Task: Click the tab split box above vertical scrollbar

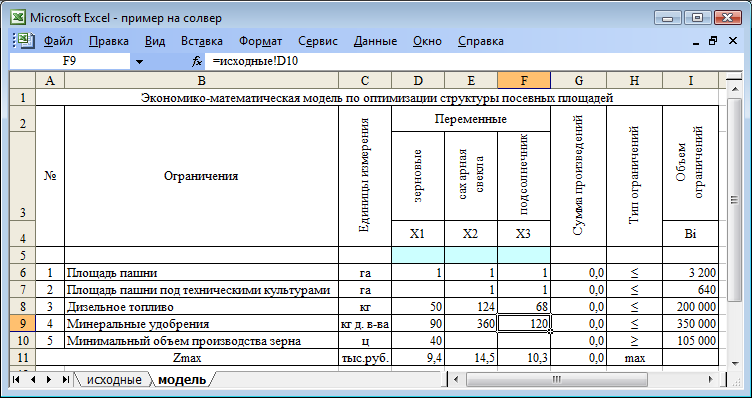Action: coord(734,78)
